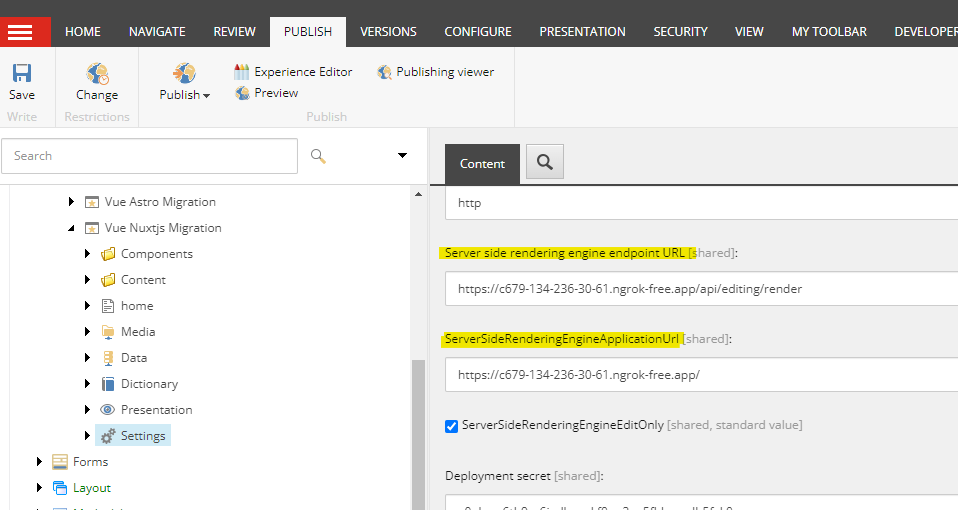Switch to the VIEW ribbon tab
This screenshot has height=510, width=958.
749,32
